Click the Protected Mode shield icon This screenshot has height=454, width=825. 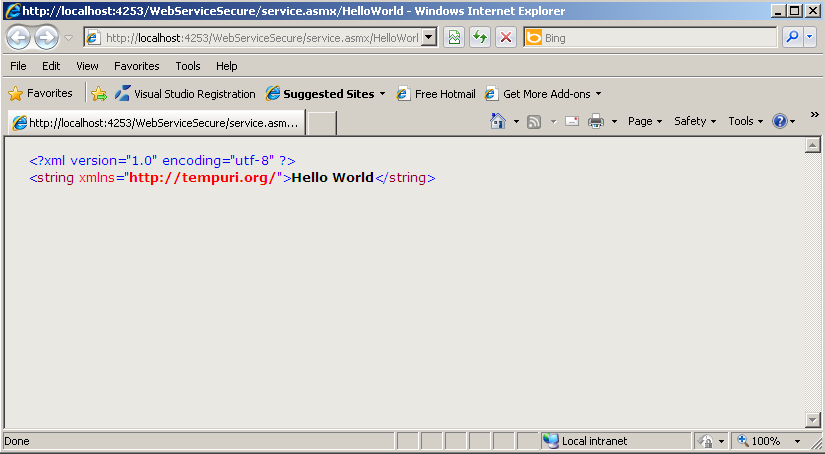[x=706, y=441]
